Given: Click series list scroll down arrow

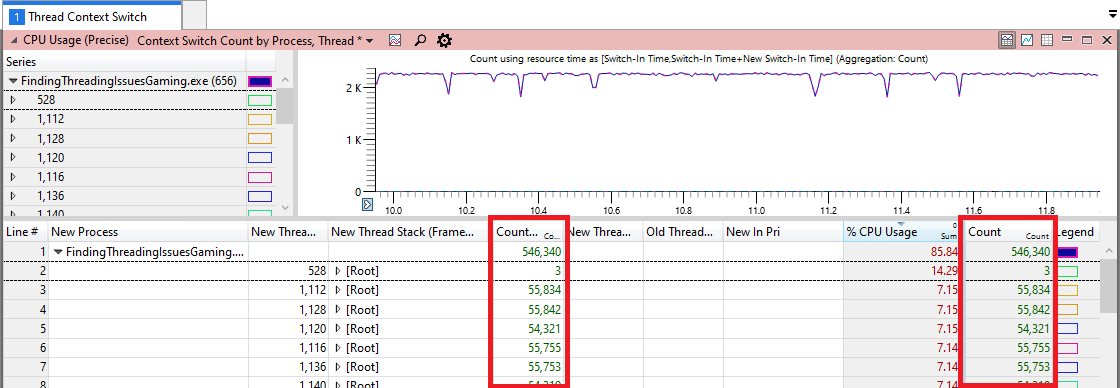Looking at the screenshot, I should coord(284,208).
